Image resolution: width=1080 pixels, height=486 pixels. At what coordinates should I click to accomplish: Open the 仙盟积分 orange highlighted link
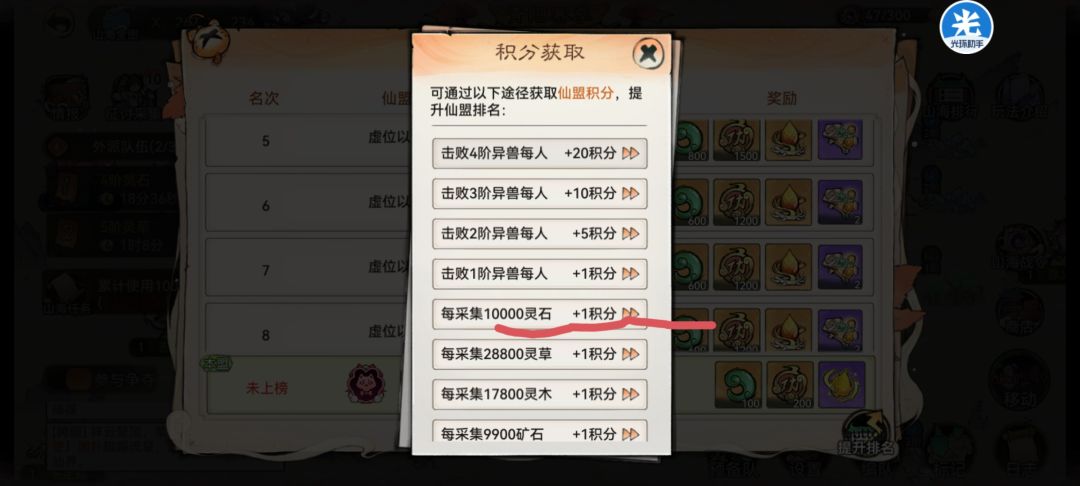(585, 94)
